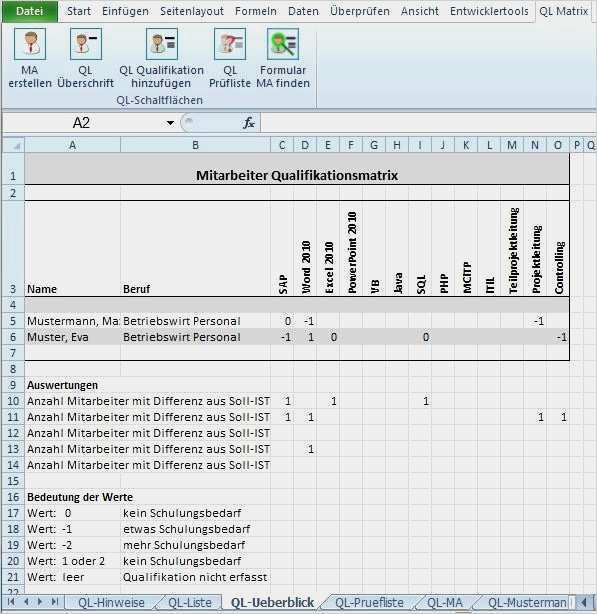
Task: Click the horizontal scrollbar left arrow
Action: click(585, 602)
